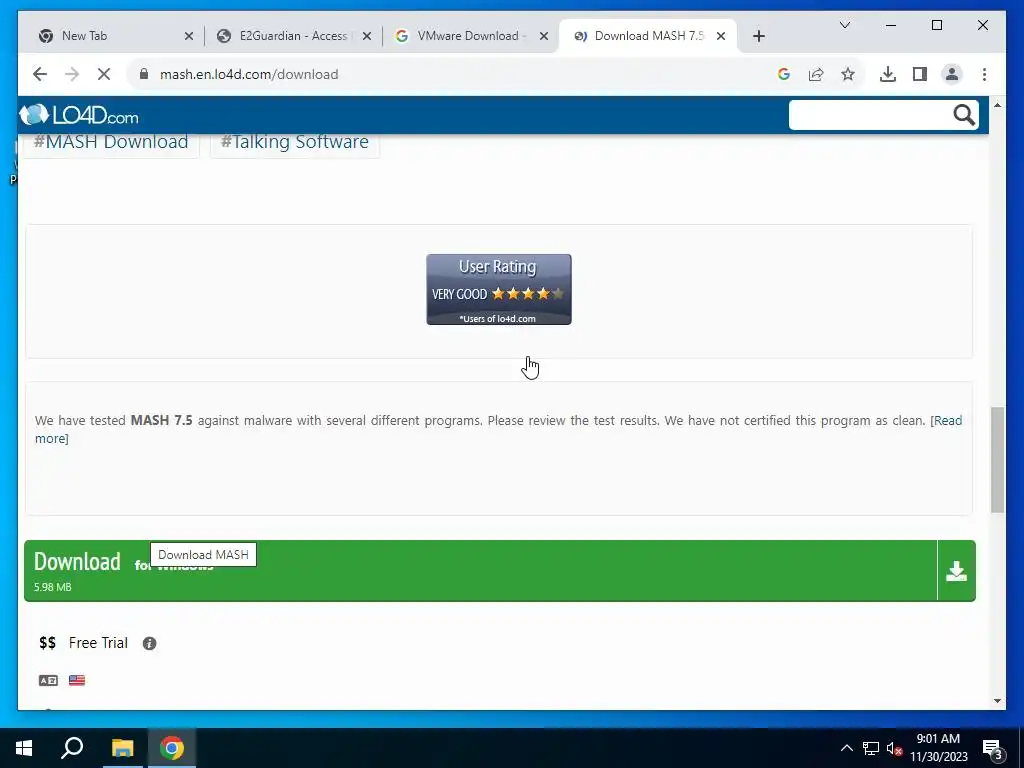Go back to the previous page
Image resolution: width=1024 pixels, height=768 pixels.
(x=40, y=74)
